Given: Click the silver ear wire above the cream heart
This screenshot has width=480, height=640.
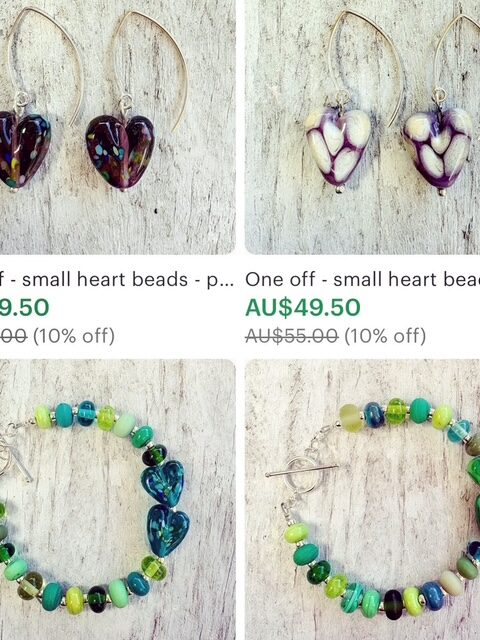Looking at the screenshot, I should point(367,65).
